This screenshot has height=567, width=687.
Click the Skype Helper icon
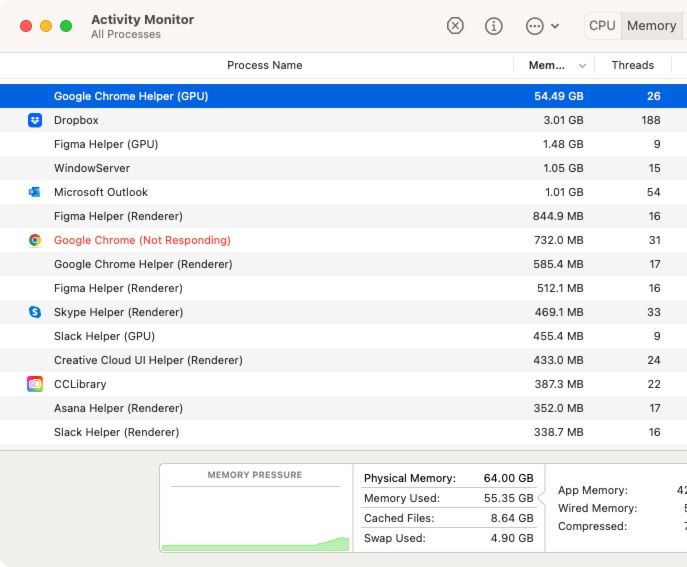[35, 312]
